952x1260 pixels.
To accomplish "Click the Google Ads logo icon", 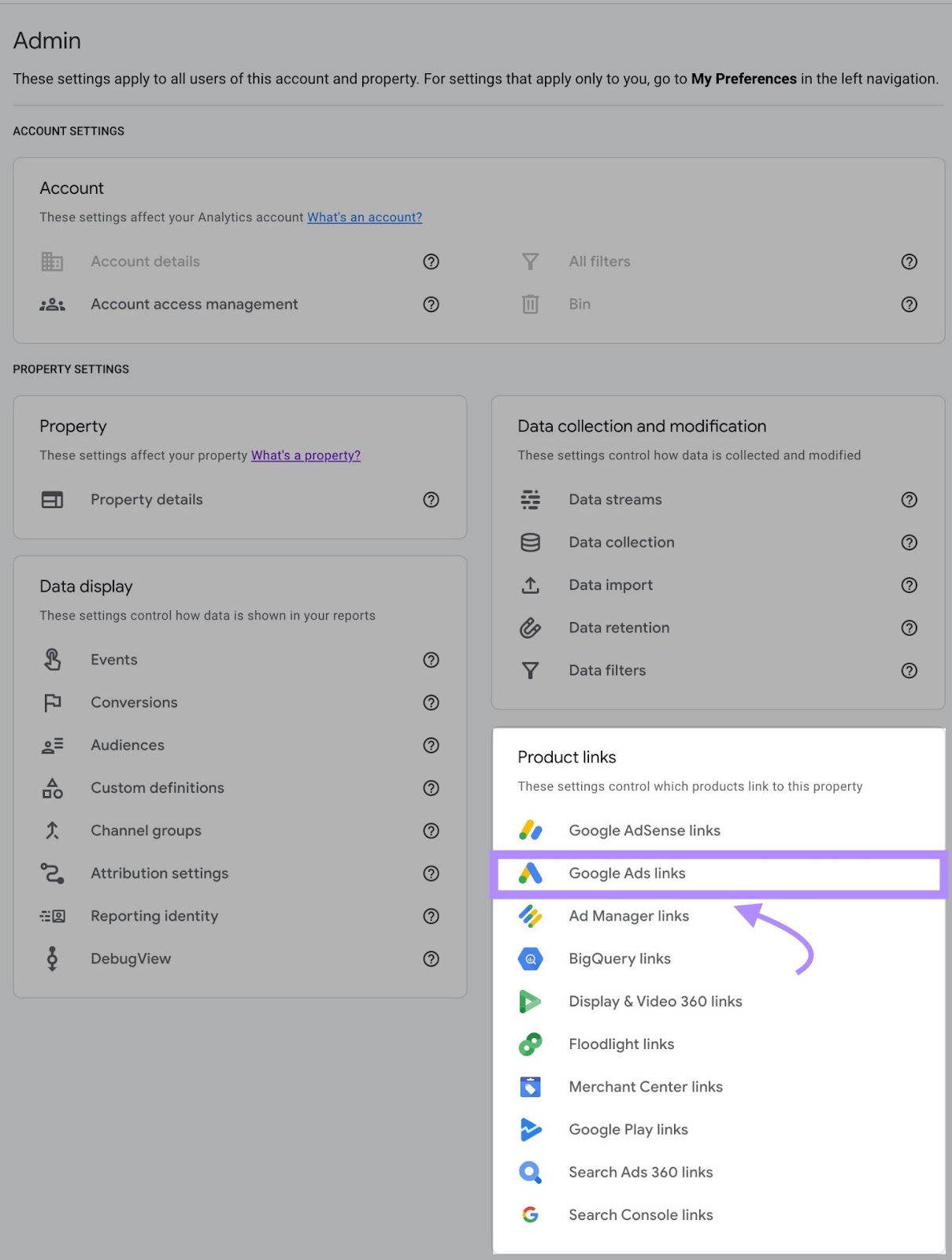I will [531, 873].
